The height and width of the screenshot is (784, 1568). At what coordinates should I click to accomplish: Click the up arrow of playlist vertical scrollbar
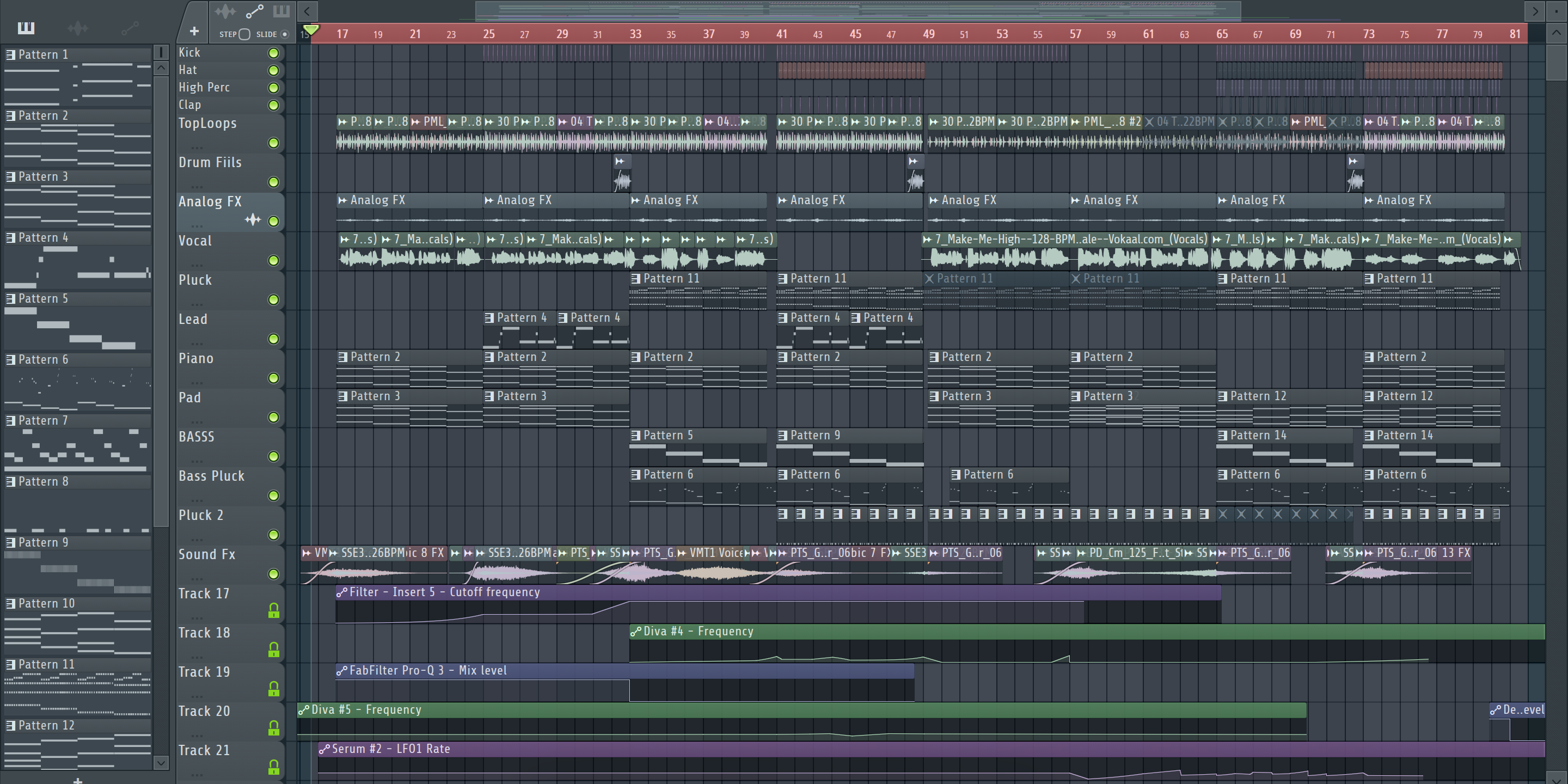point(1556,33)
